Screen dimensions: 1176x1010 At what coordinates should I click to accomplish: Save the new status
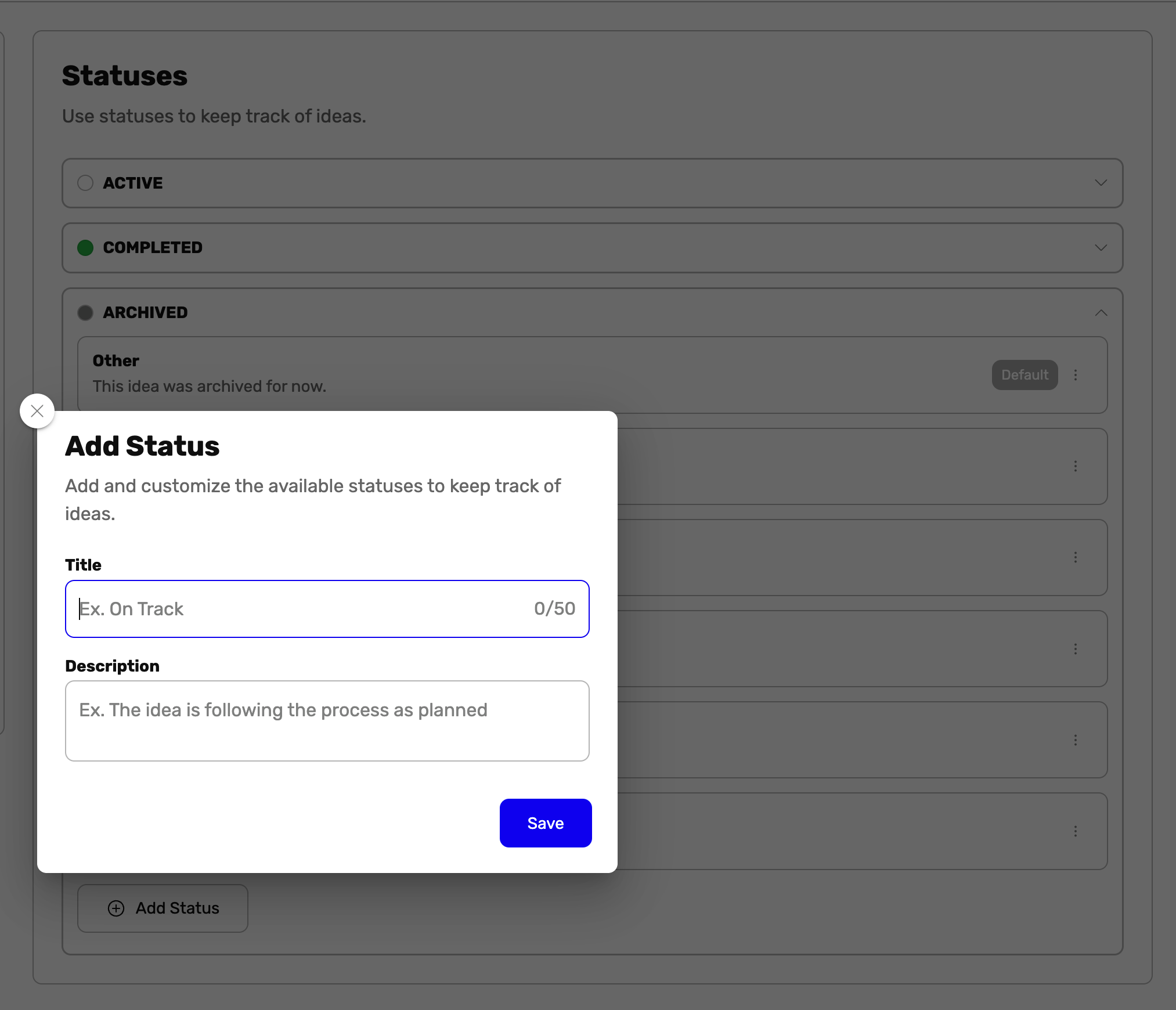(x=545, y=823)
